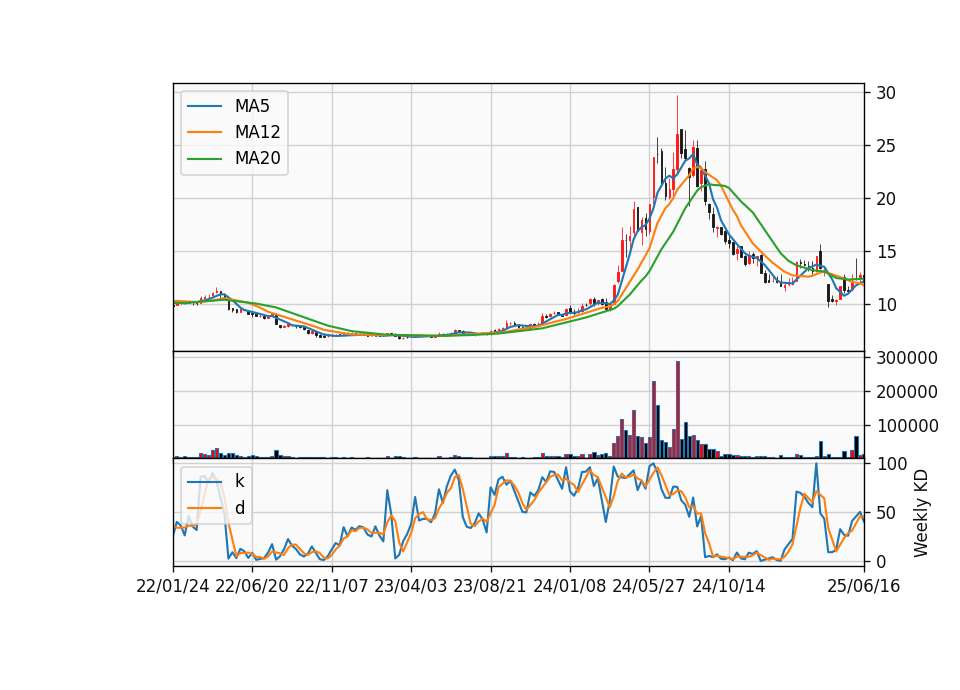
Task: Click the tallest volume bar near 300000
Action: (x=678, y=410)
